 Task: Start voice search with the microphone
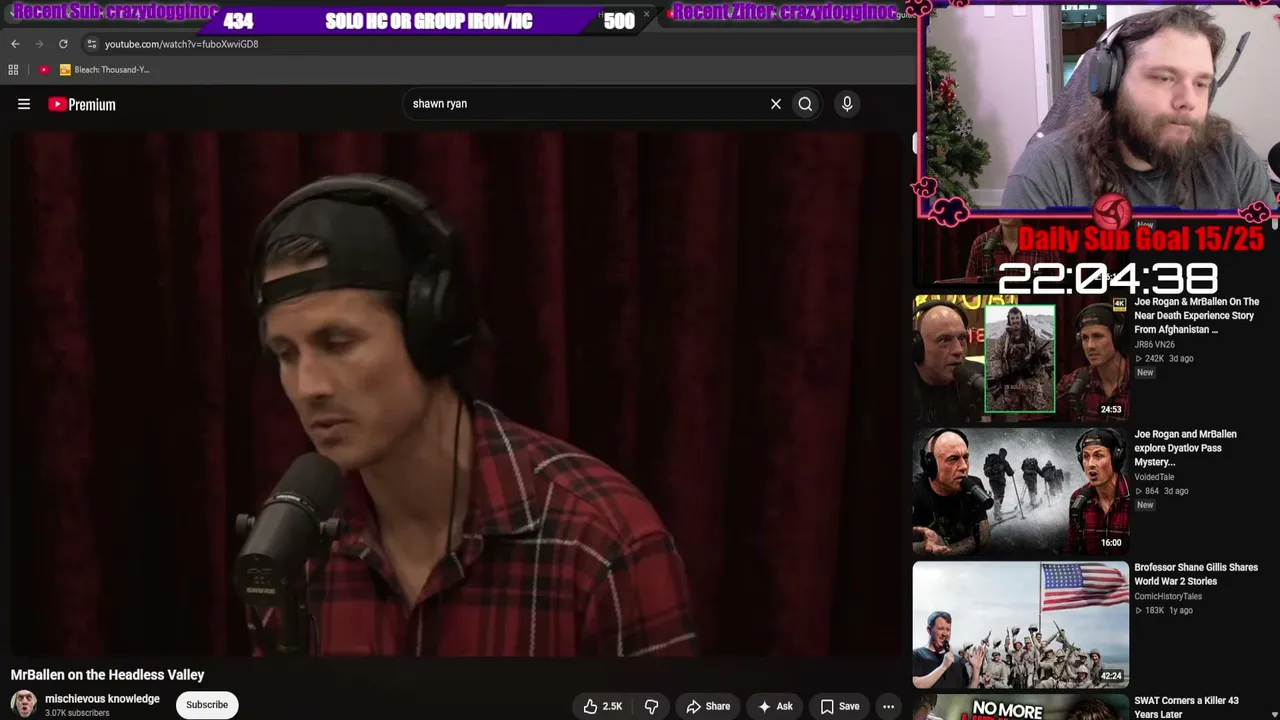coord(847,104)
